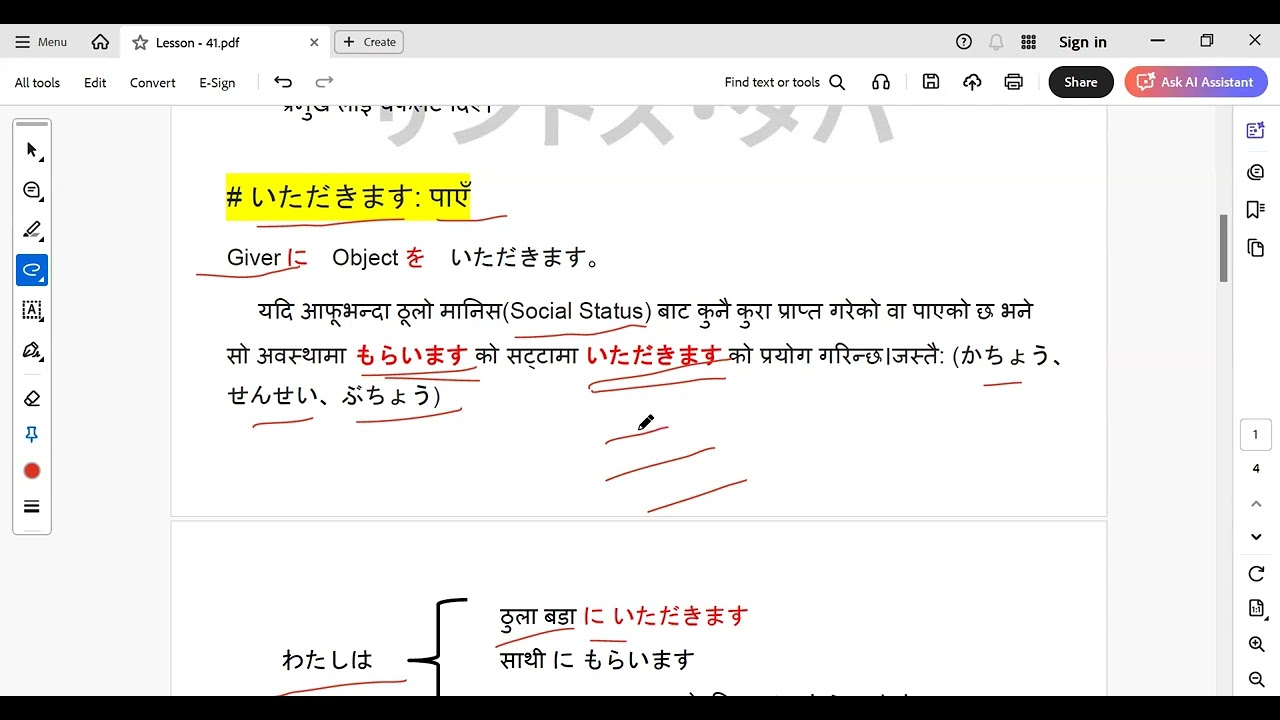The width and height of the screenshot is (1280, 720).
Task: Redo the last action
Action: 324,82
